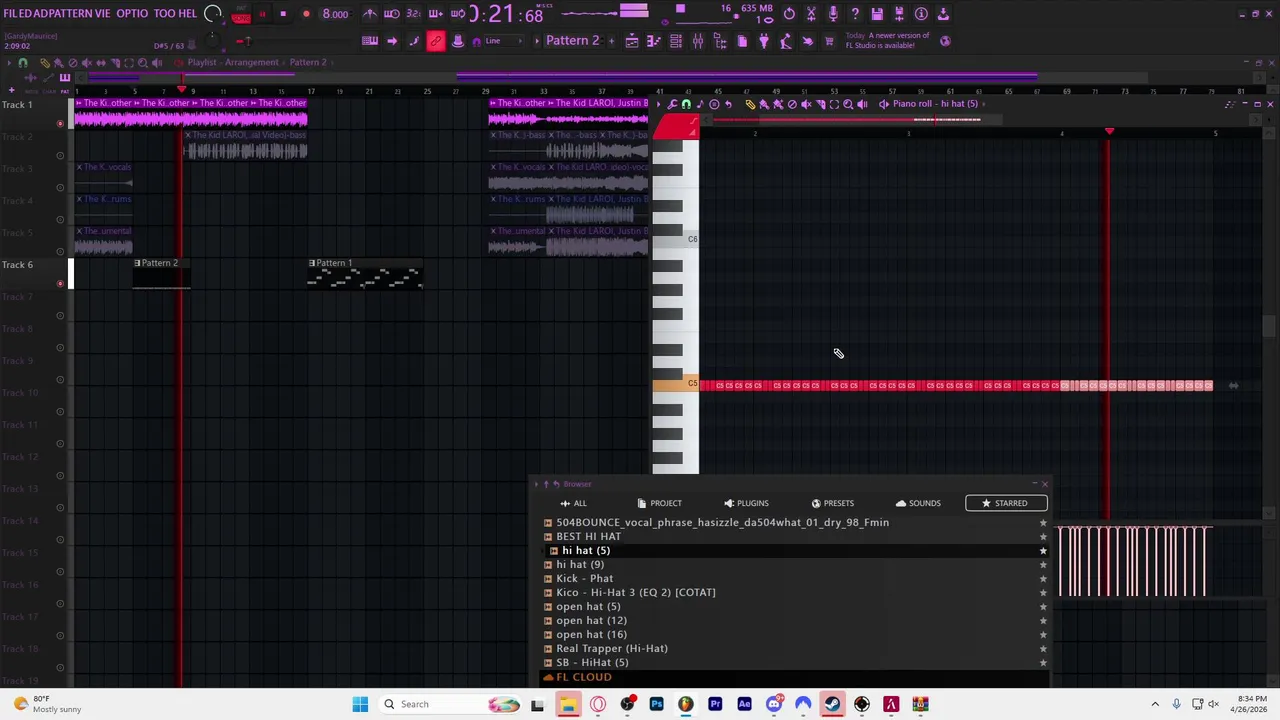Toggle the overdub recording icon
Image resolution: width=1280 pixels, height=720 pixels.
coord(436,14)
